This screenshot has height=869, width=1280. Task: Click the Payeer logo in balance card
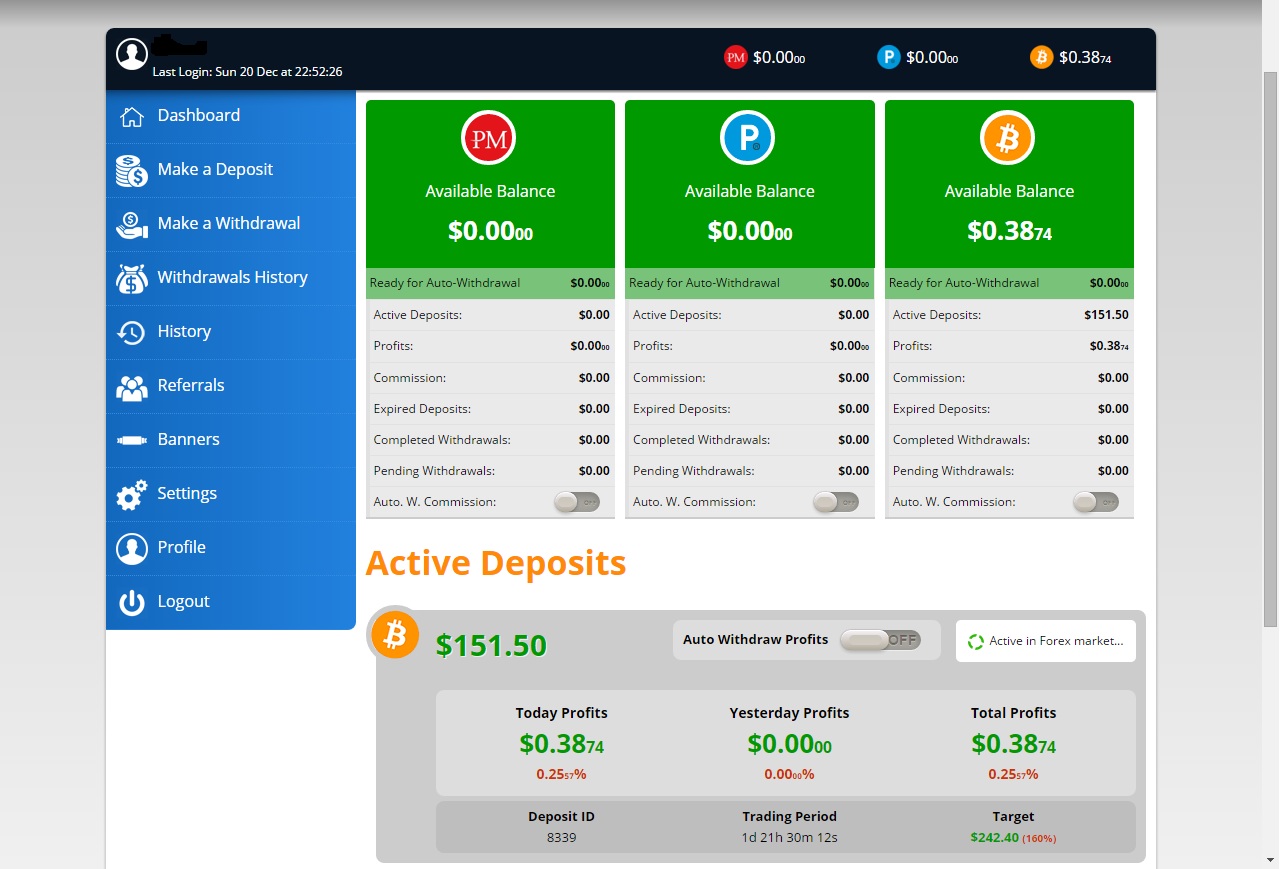pos(749,138)
